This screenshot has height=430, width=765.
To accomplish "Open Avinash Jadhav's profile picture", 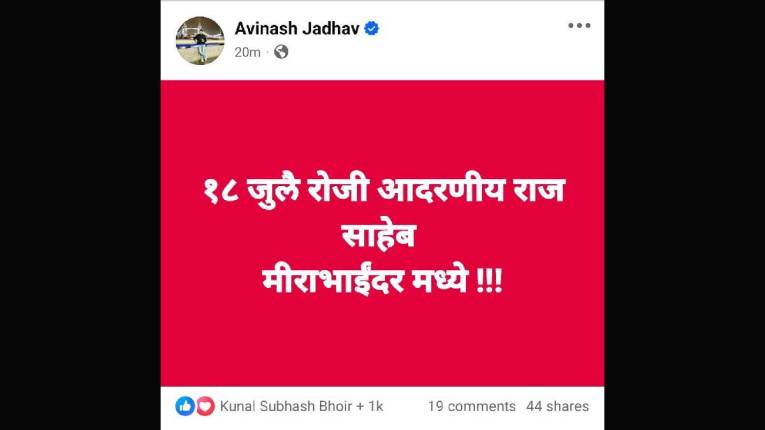I will 200,40.
